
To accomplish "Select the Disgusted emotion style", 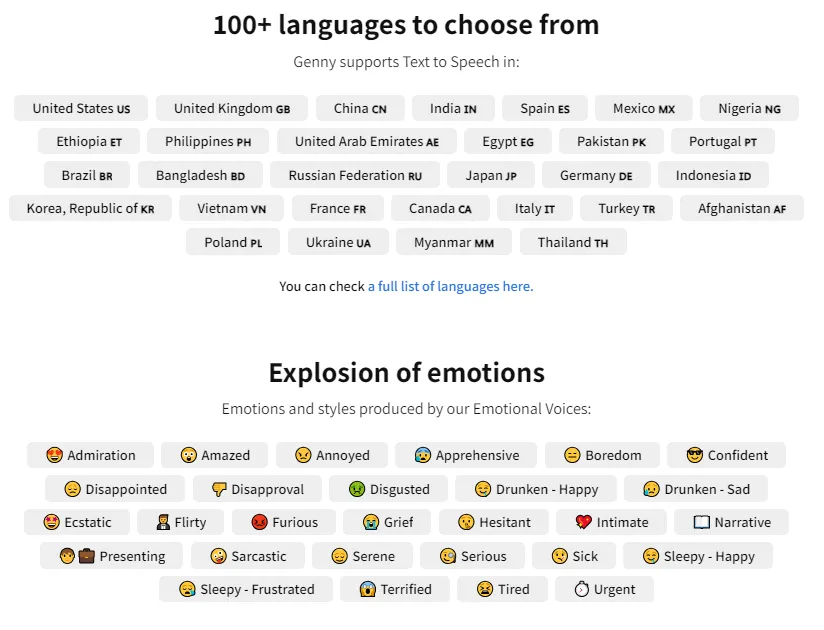I will pos(388,488).
